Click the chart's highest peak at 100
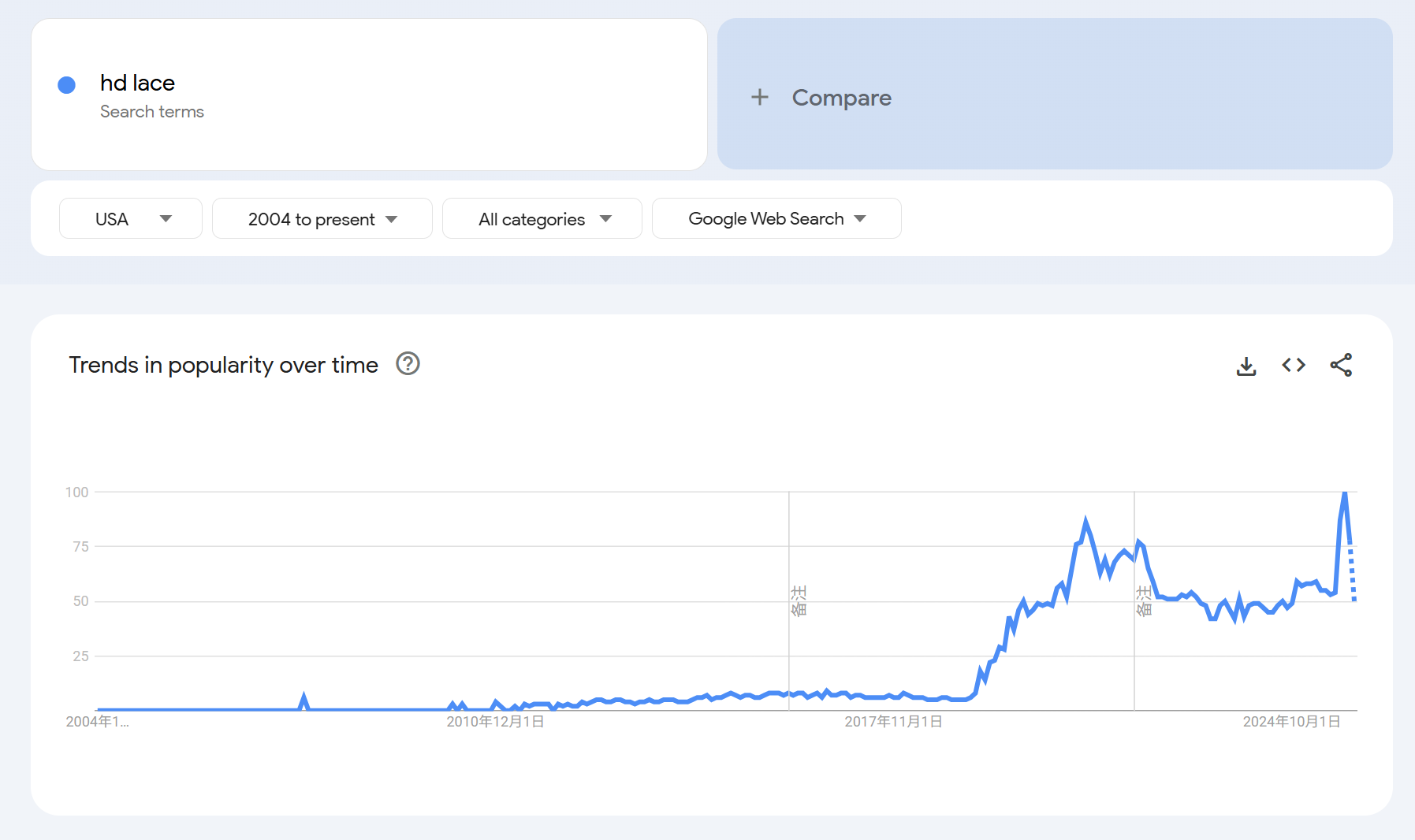 click(1345, 493)
